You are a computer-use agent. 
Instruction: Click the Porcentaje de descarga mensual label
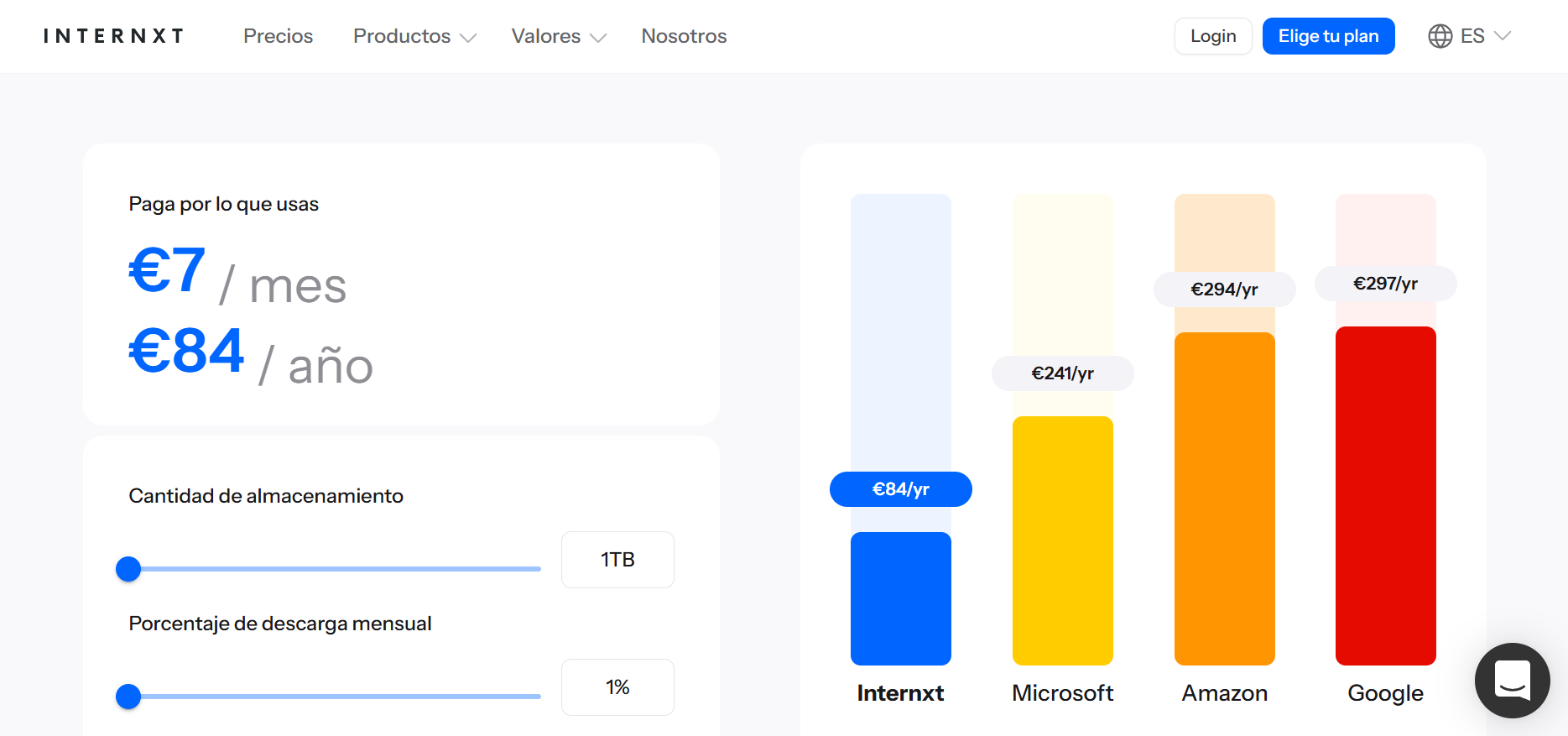point(280,624)
